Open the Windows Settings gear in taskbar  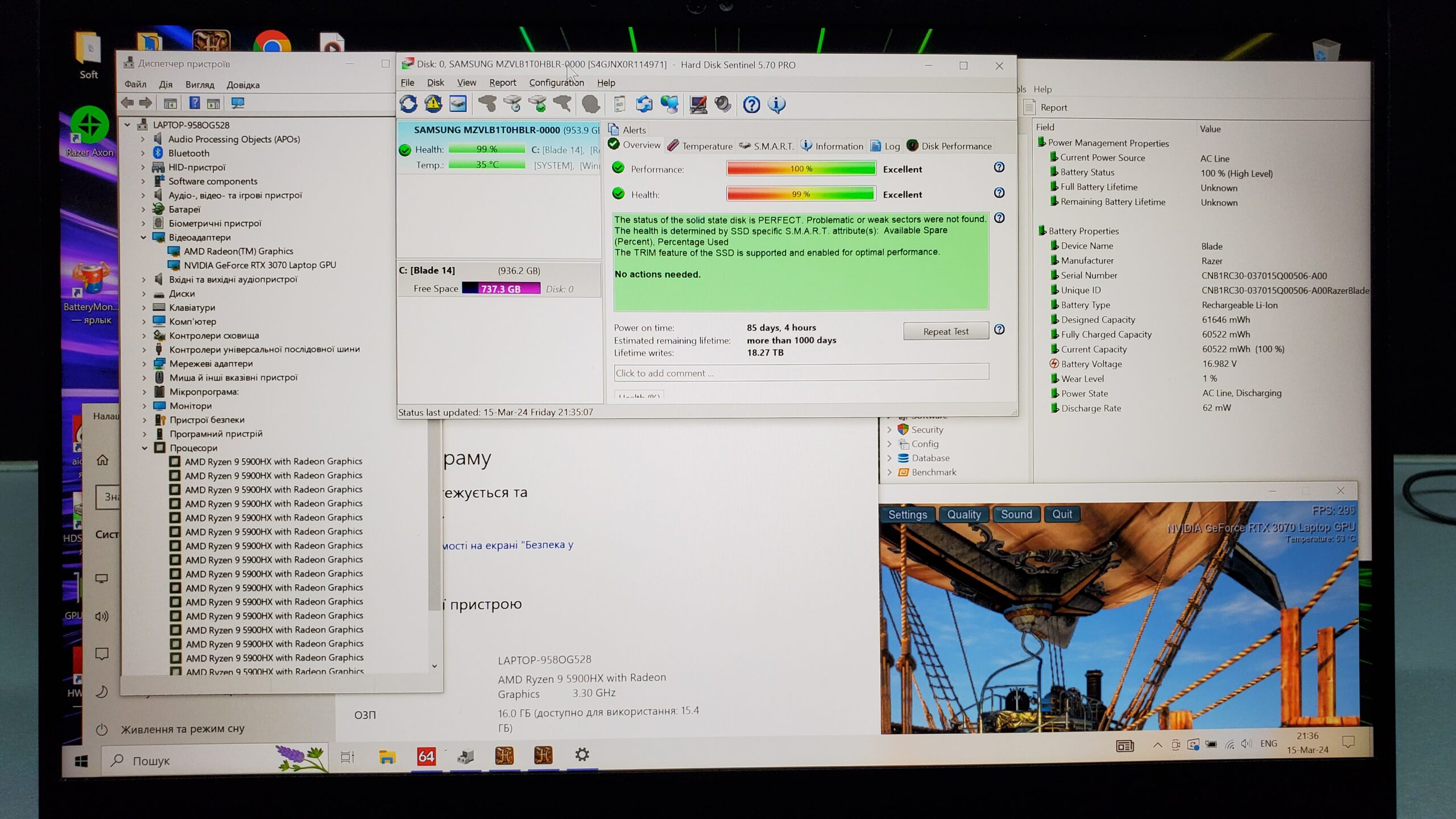click(581, 755)
